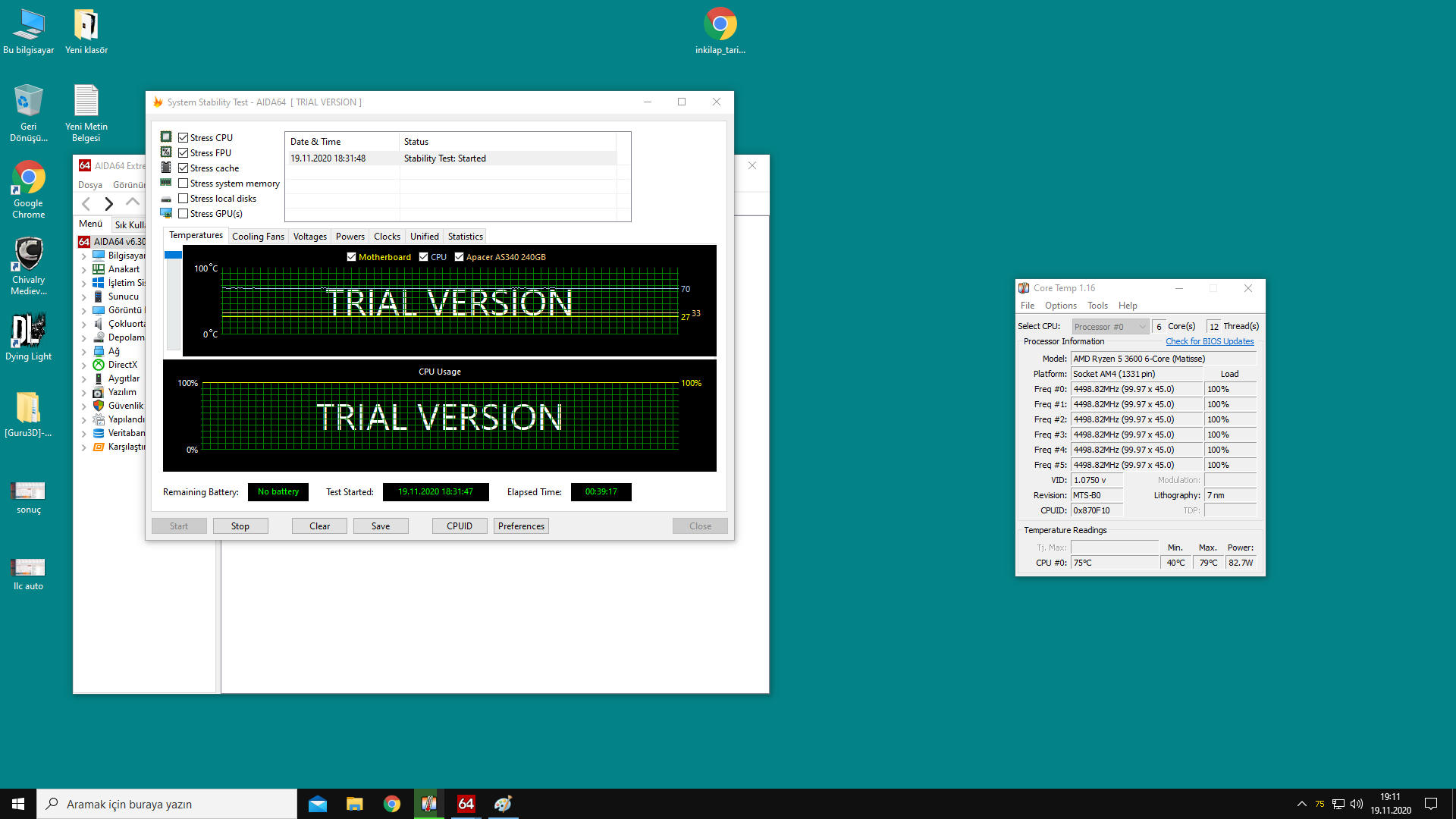The height and width of the screenshot is (819, 1456).
Task: Click the Stress CPU icon in AIDA64
Action: click(166, 137)
